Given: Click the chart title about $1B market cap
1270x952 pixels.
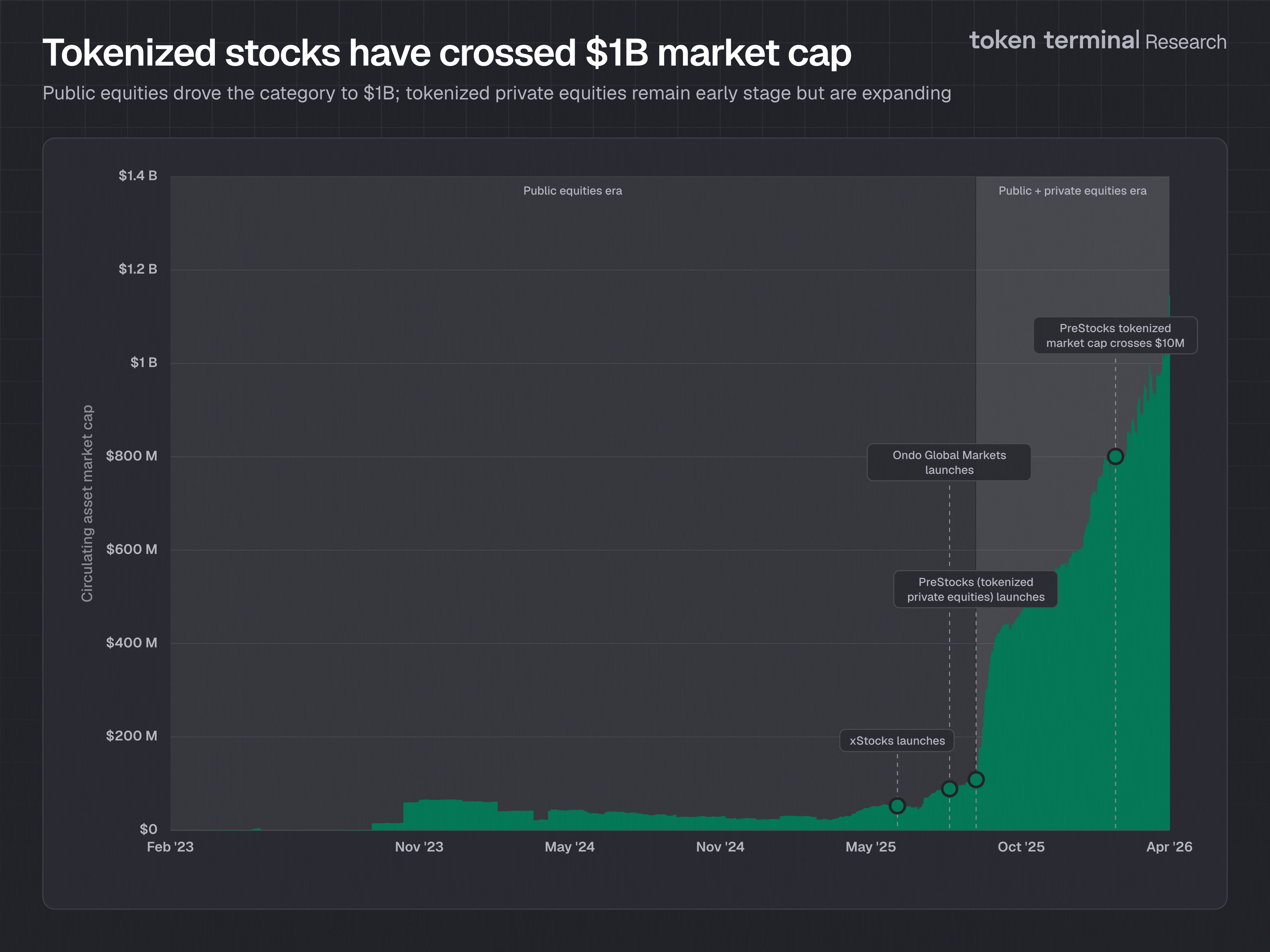Looking at the screenshot, I should [446, 53].
